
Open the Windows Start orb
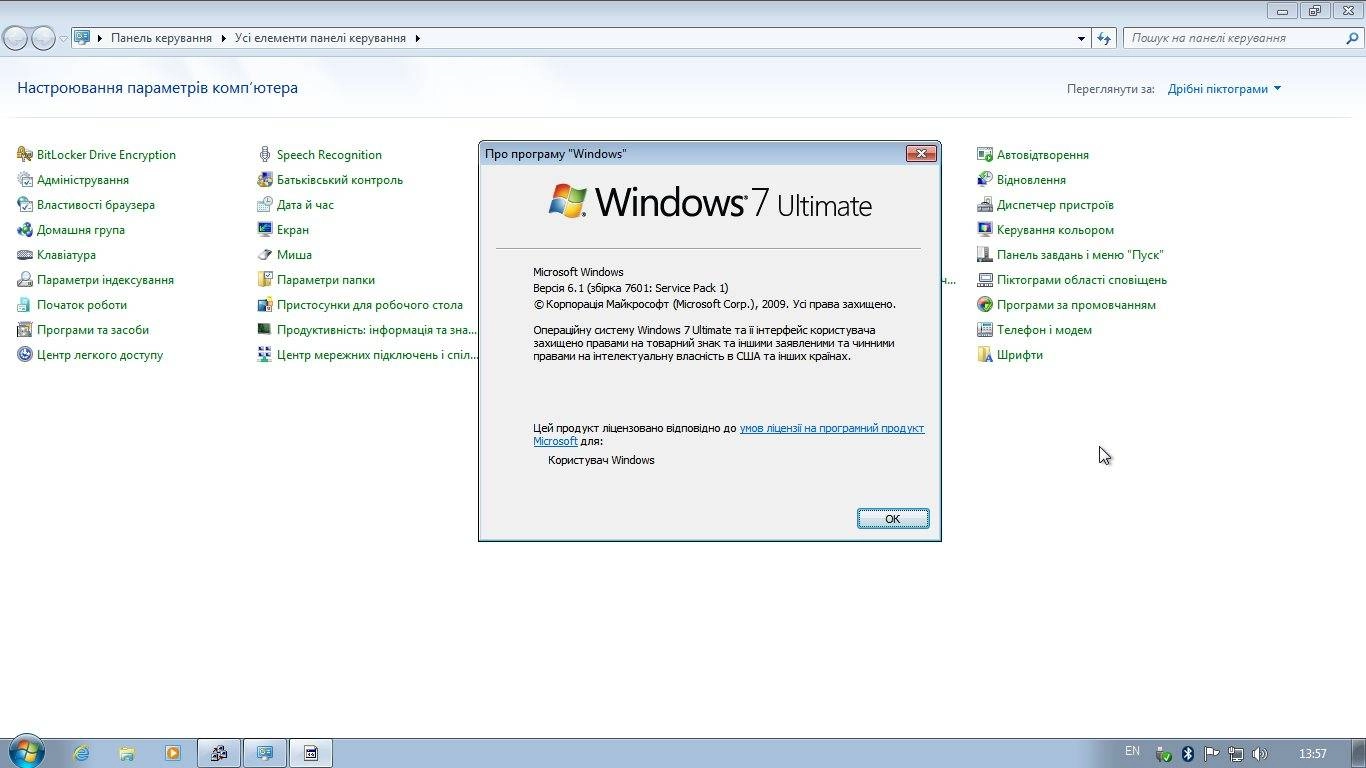26,752
